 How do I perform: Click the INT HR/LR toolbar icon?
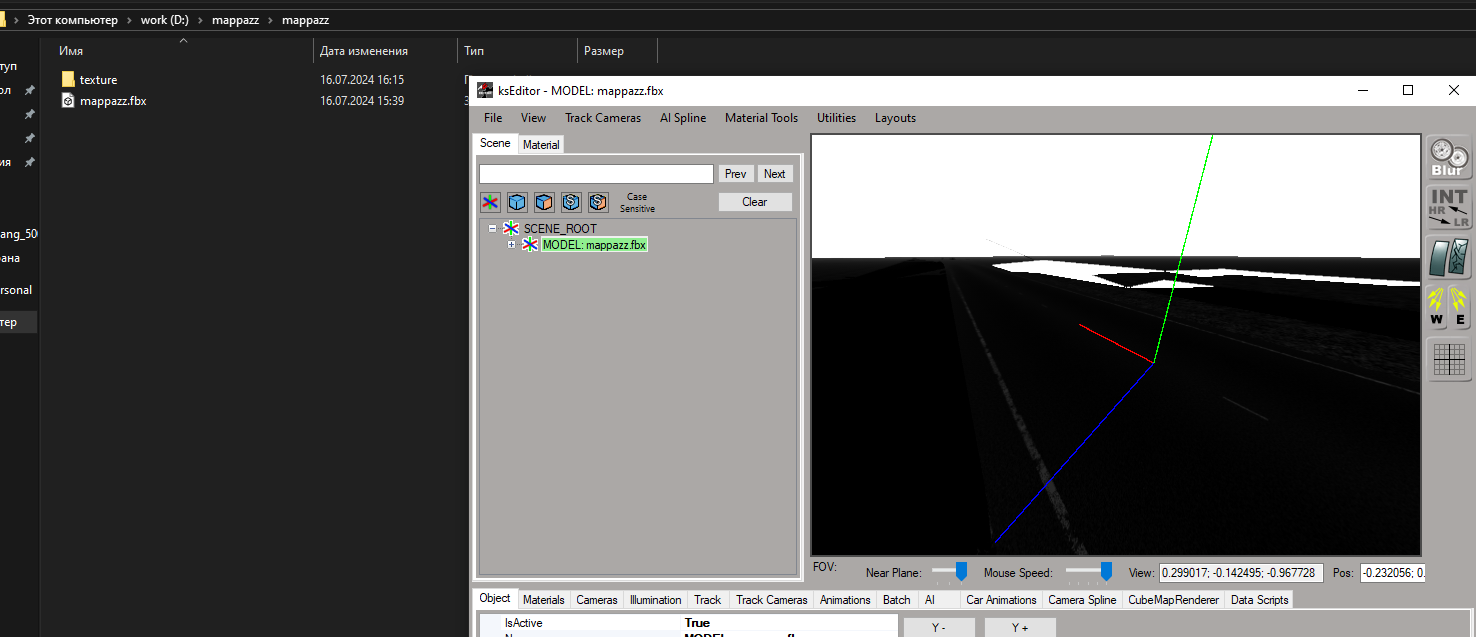coord(1447,207)
